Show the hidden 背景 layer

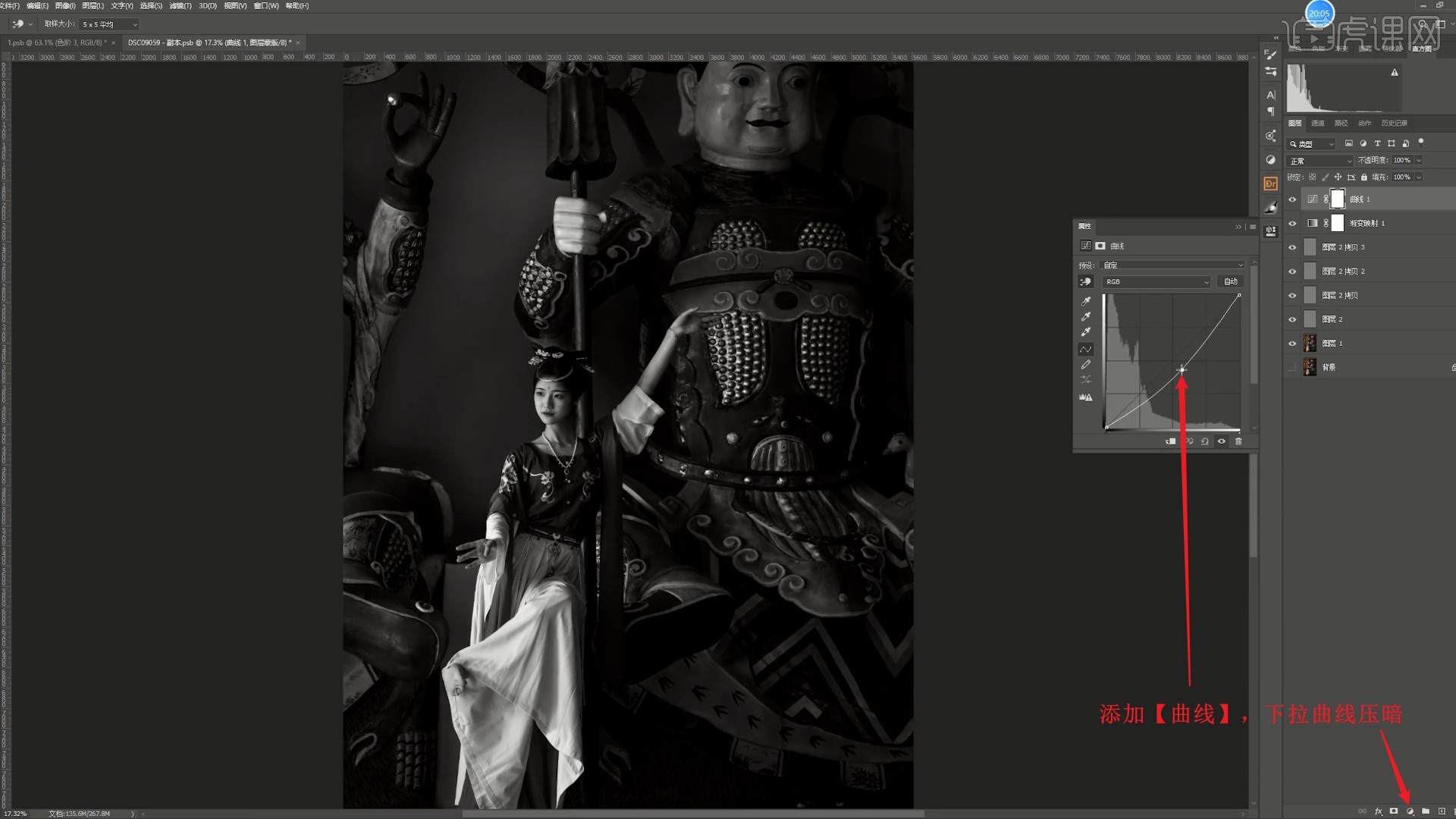1292,368
